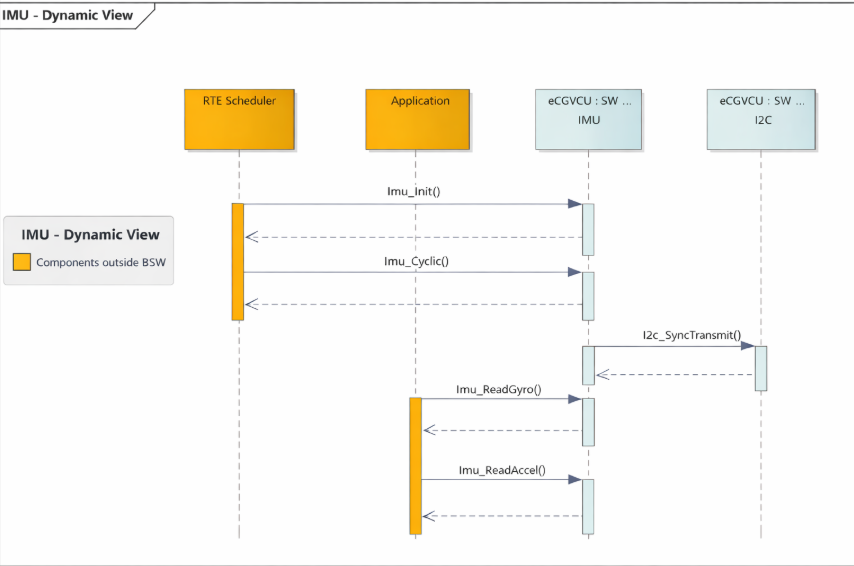Screen dimensions: 854x566
Task: Select IMU activation bar sending I2c_SyncTransmit()
Action: 588,365
